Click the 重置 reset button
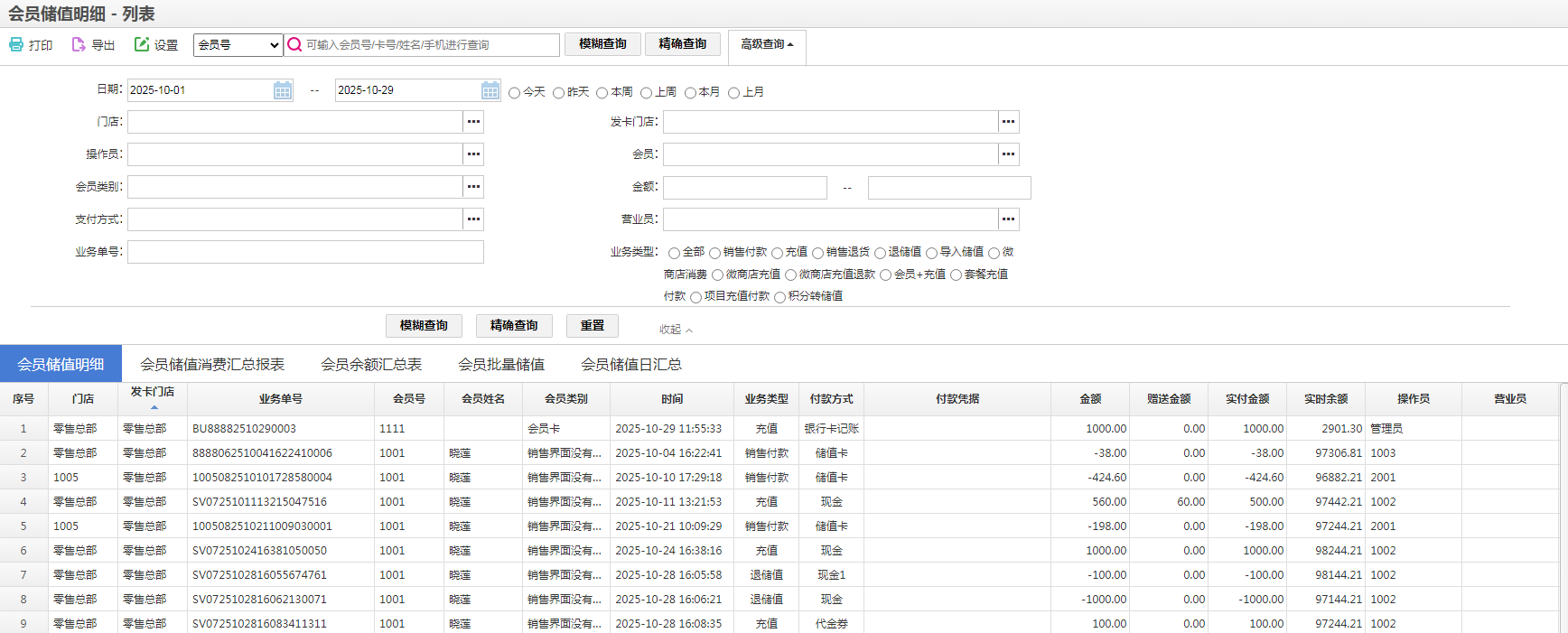The width and height of the screenshot is (1568, 633). [593, 326]
